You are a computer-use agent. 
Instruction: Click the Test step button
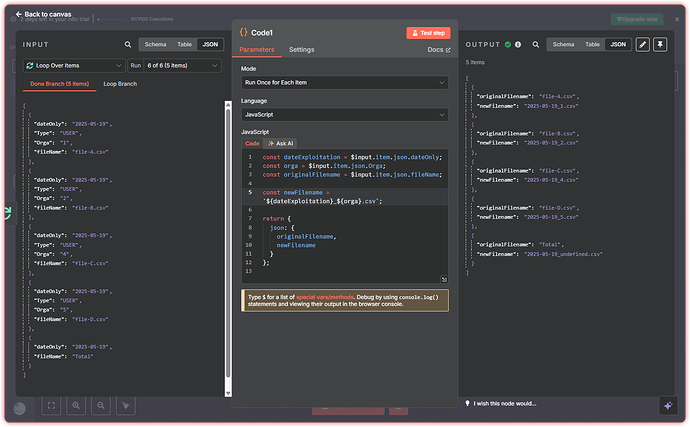tap(428, 33)
